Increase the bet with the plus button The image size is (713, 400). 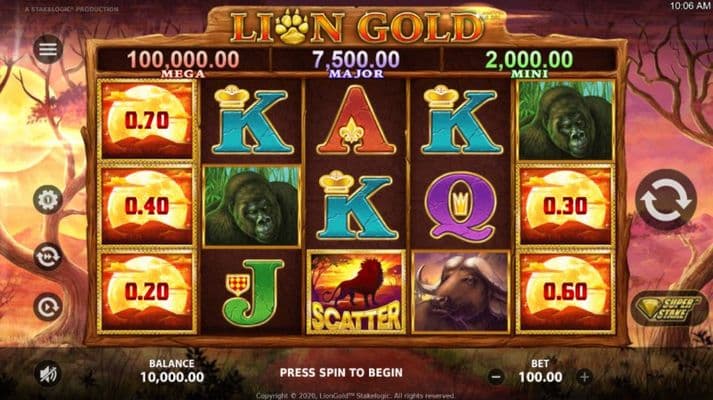click(x=584, y=377)
